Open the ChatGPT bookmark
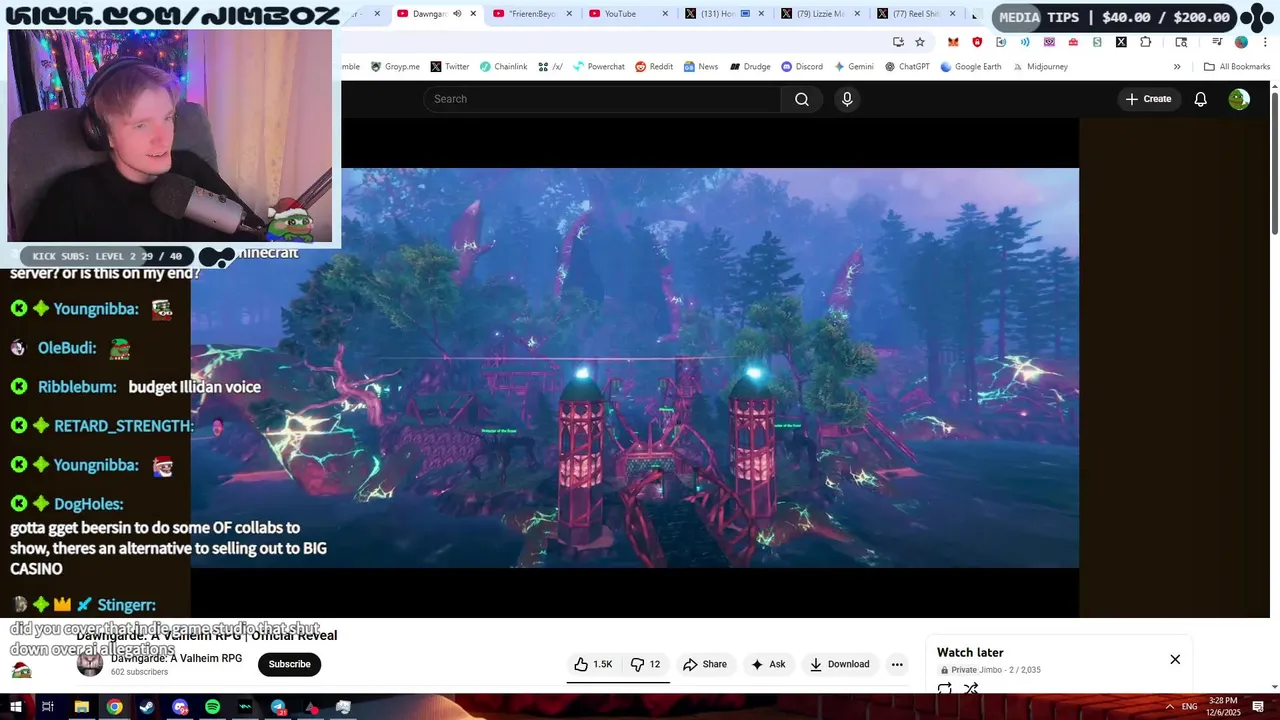This screenshot has width=1280, height=720. point(907,67)
